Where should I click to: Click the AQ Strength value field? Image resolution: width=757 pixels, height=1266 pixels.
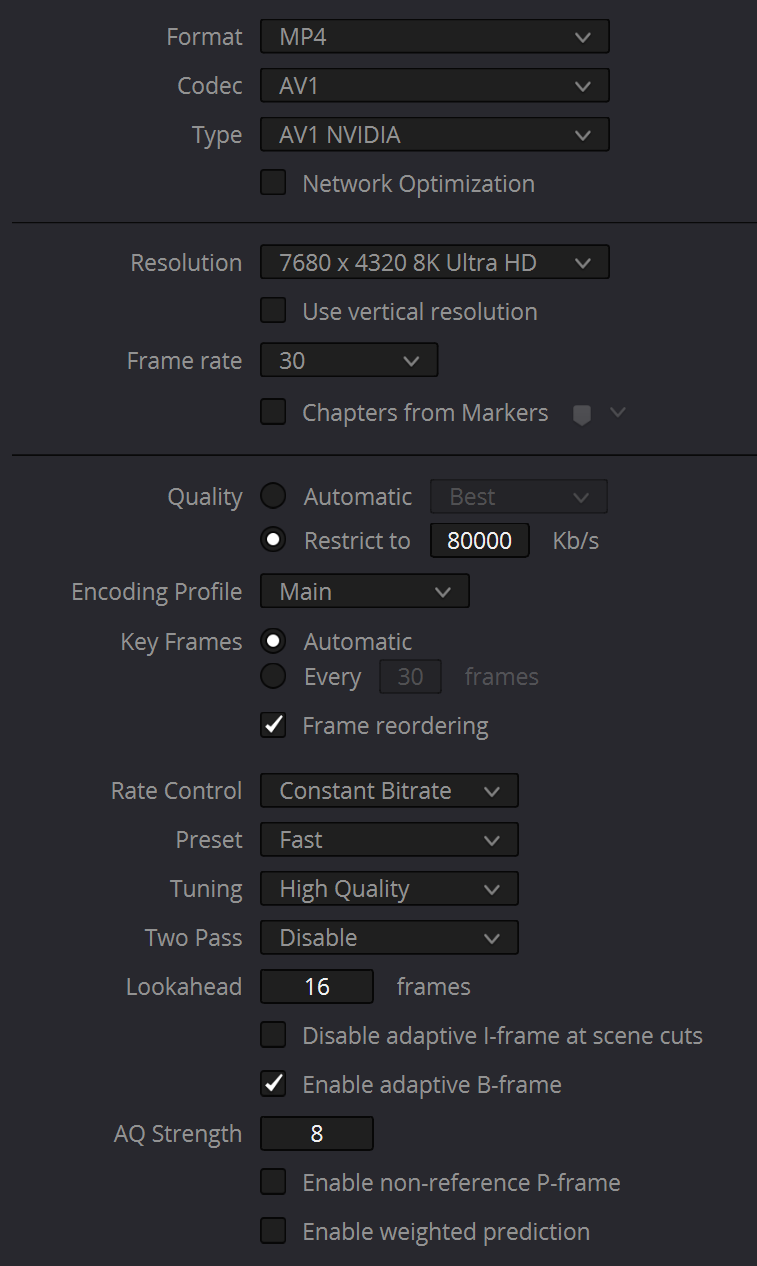tap(316, 1134)
